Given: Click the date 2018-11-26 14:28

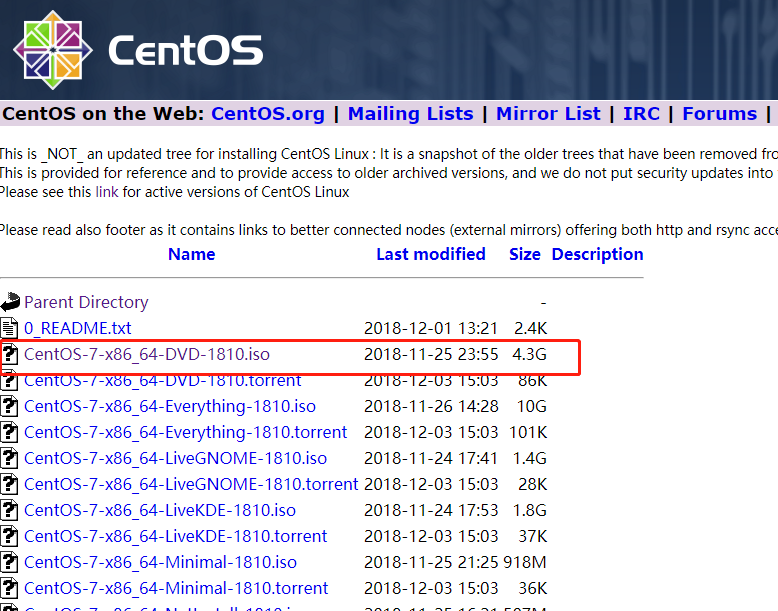Looking at the screenshot, I should tap(431, 406).
